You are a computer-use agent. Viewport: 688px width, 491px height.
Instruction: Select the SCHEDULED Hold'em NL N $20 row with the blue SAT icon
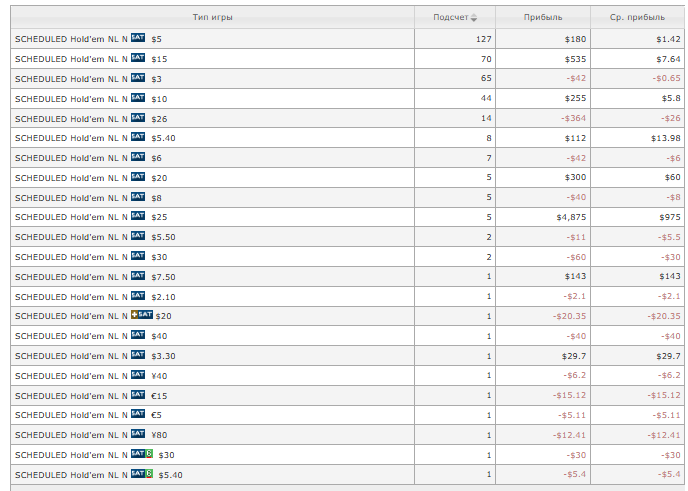[347, 178]
